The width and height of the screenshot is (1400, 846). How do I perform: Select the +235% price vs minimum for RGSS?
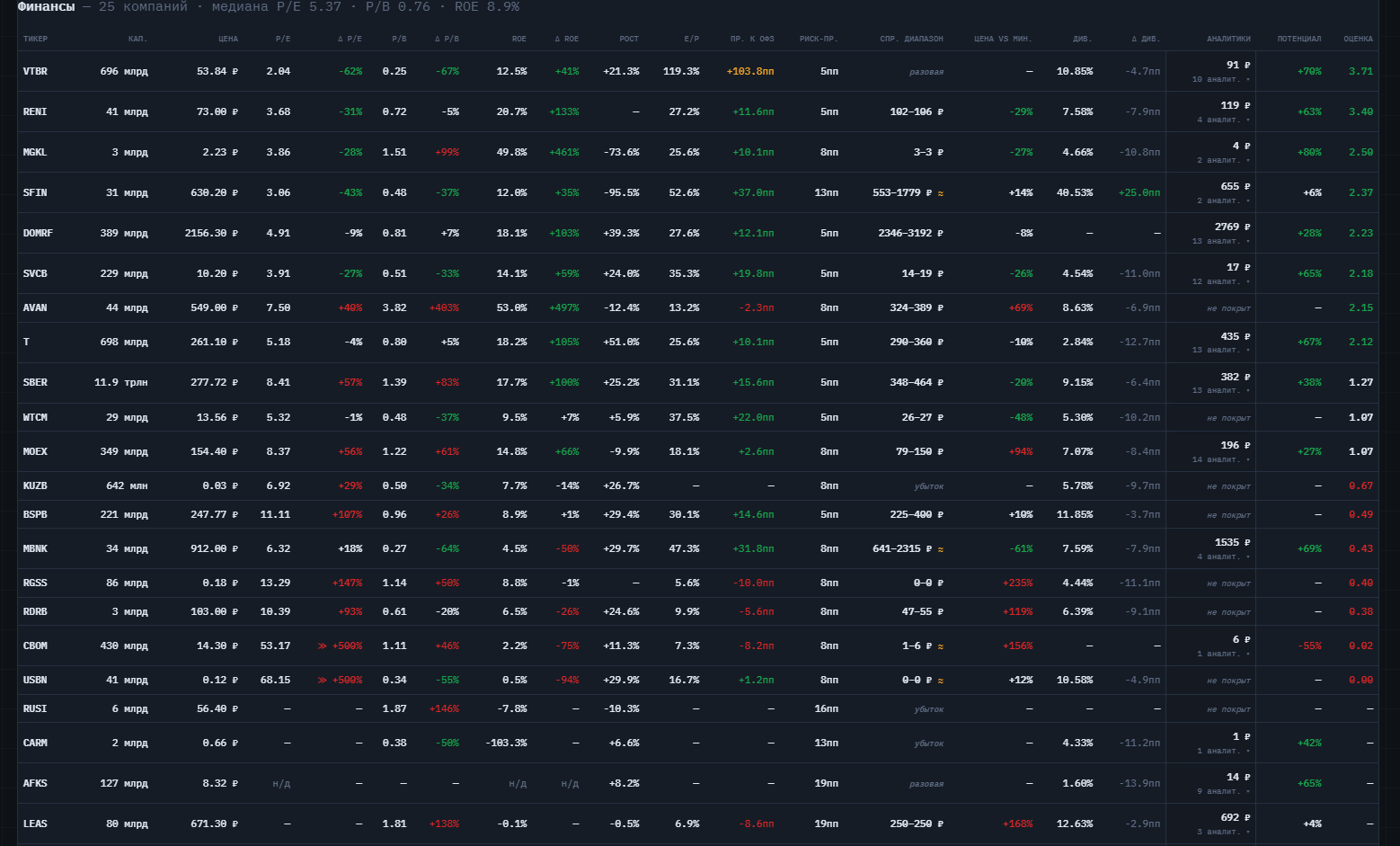pyautogui.click(x=1018, y=583)
